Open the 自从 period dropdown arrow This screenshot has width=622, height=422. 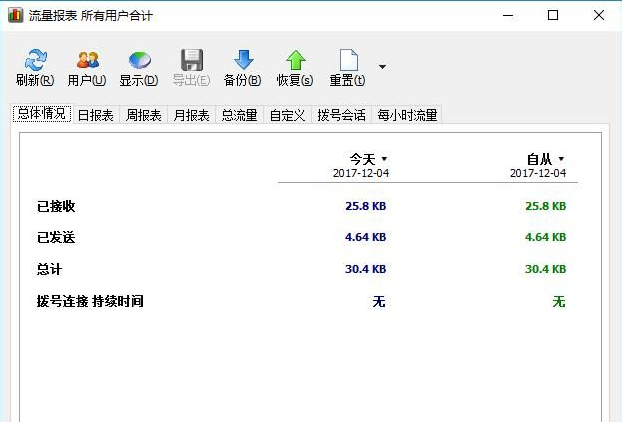[561, 159]
